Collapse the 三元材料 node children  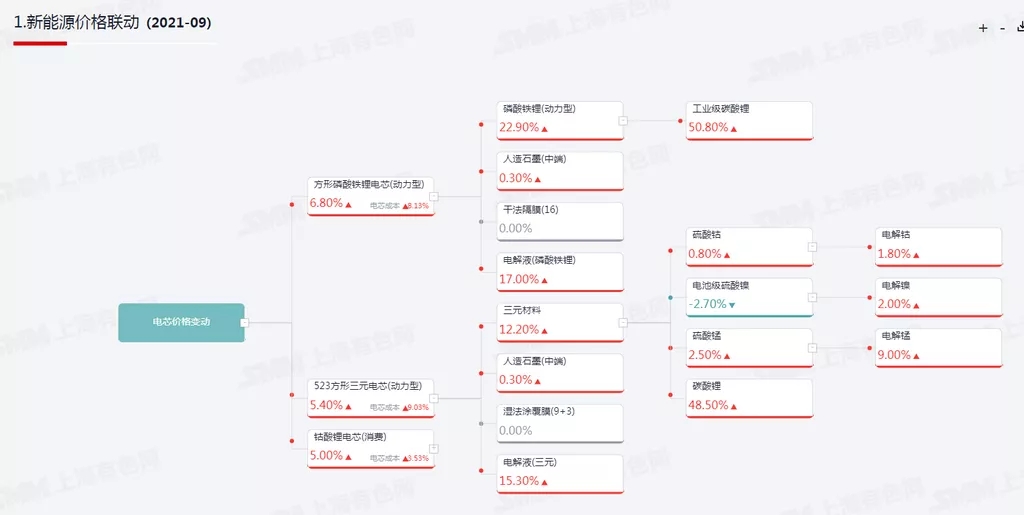tap(623, 323)
